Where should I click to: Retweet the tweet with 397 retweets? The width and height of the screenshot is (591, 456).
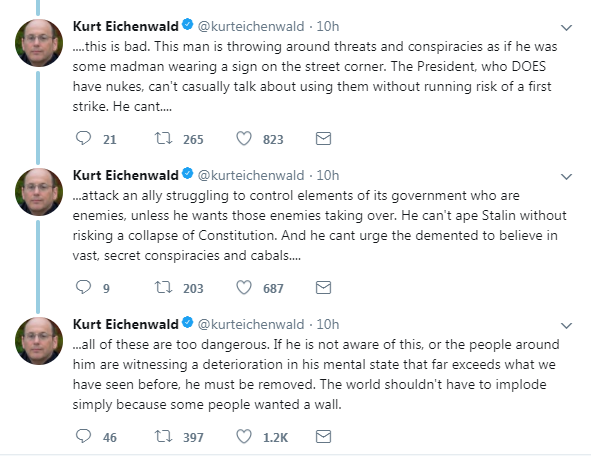coord(164,436)
